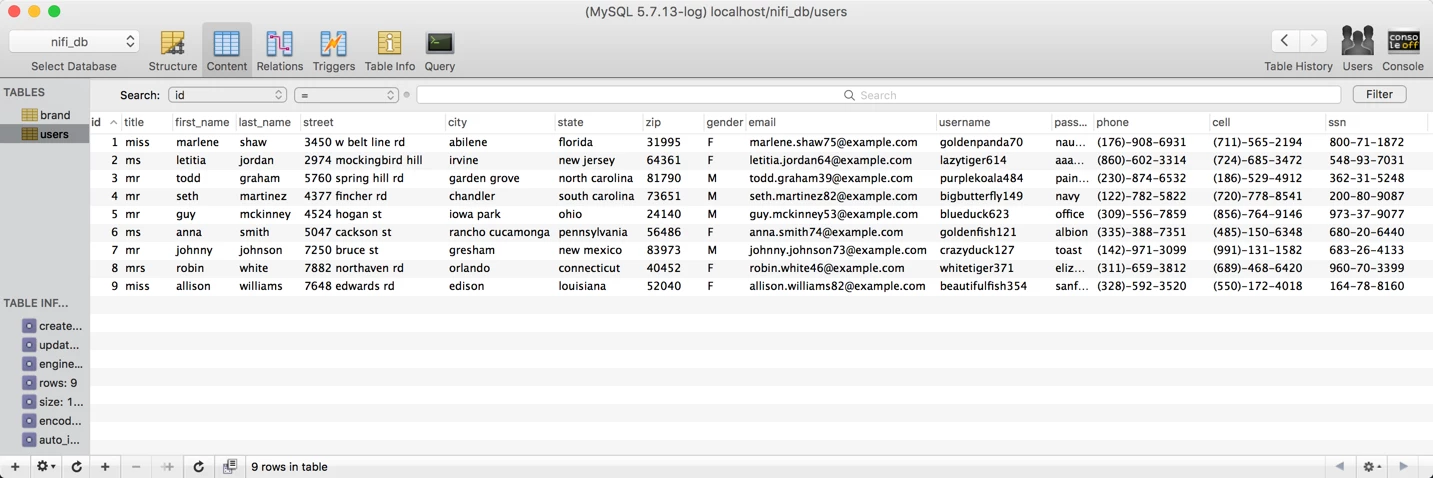Click the cell '(724)-685-3472'

[1257, 160]
